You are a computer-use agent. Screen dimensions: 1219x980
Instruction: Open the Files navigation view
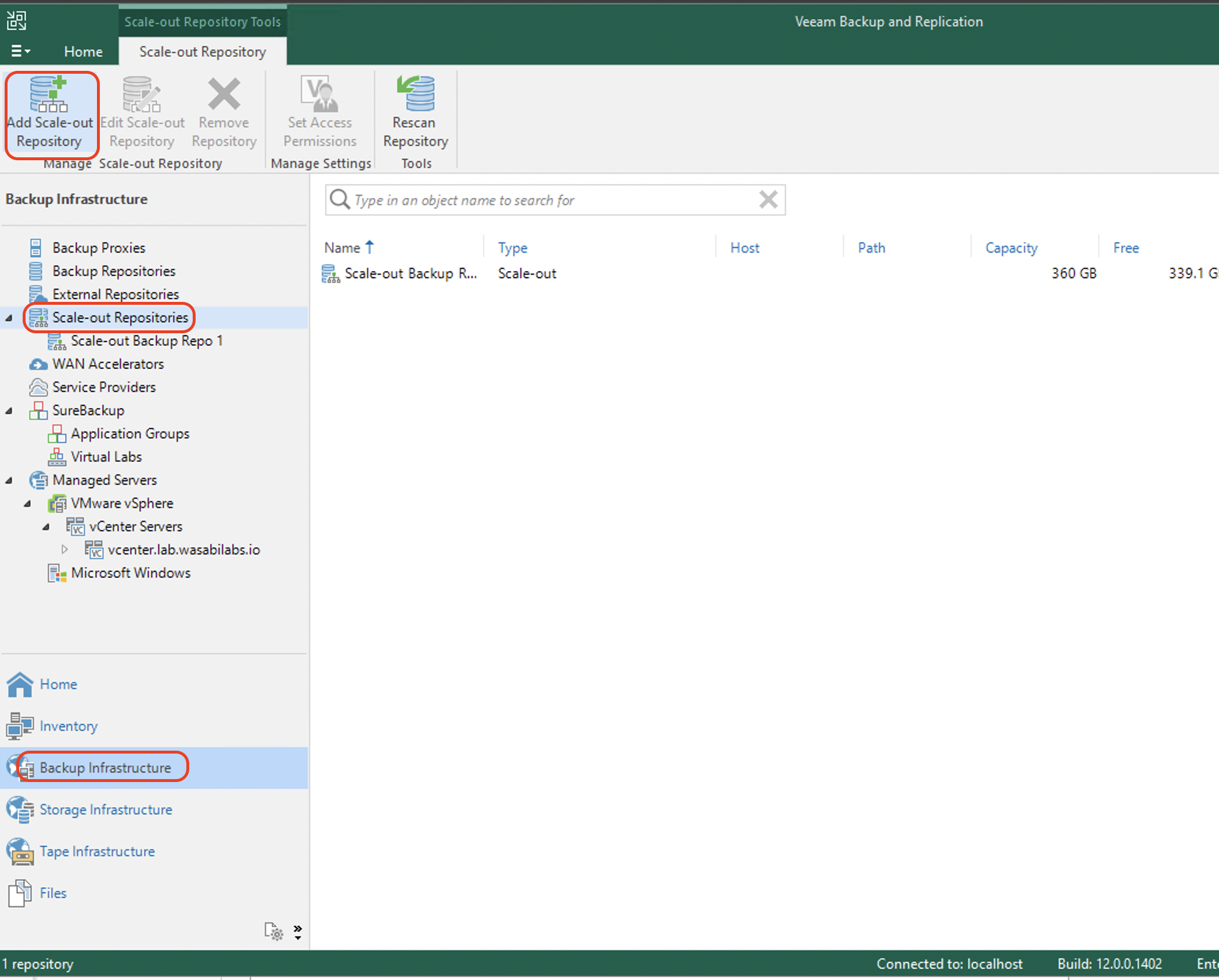(37, 893)
